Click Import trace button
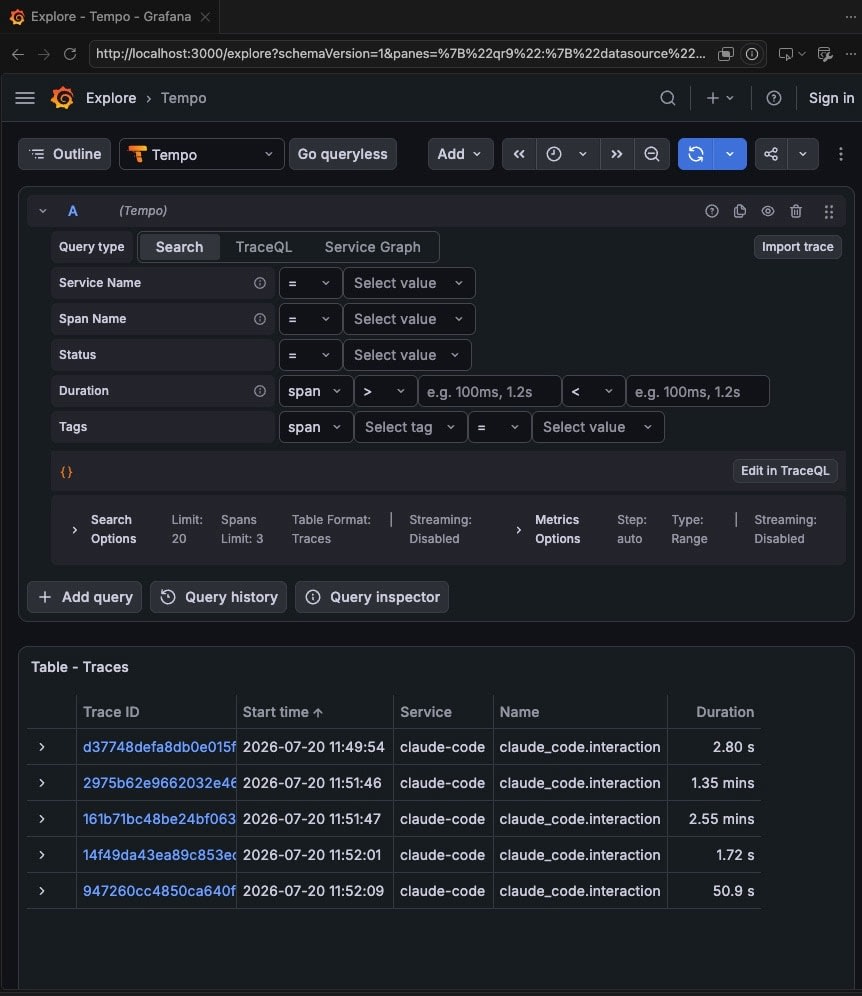The width and height of the screenshot is (862, 996). (797, 247)
